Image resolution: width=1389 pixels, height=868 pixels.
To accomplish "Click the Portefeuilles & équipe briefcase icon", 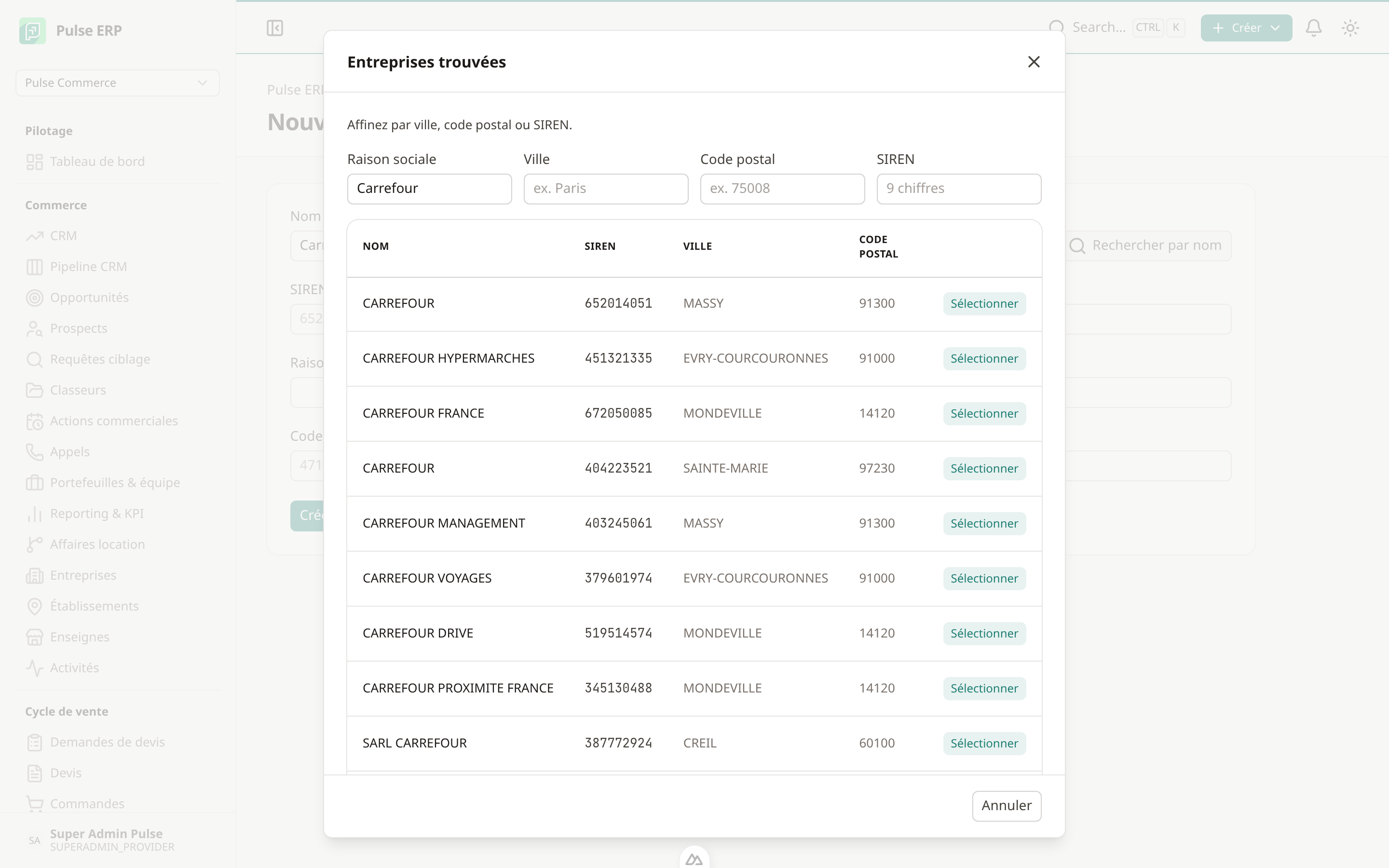I will click(34, 483).
